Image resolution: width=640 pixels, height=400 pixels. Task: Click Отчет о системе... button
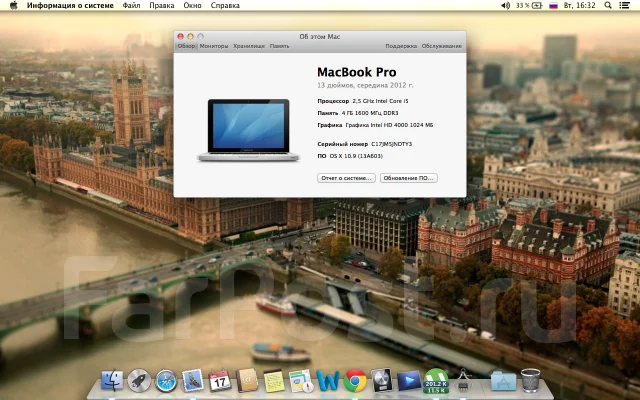pos(346,178)
